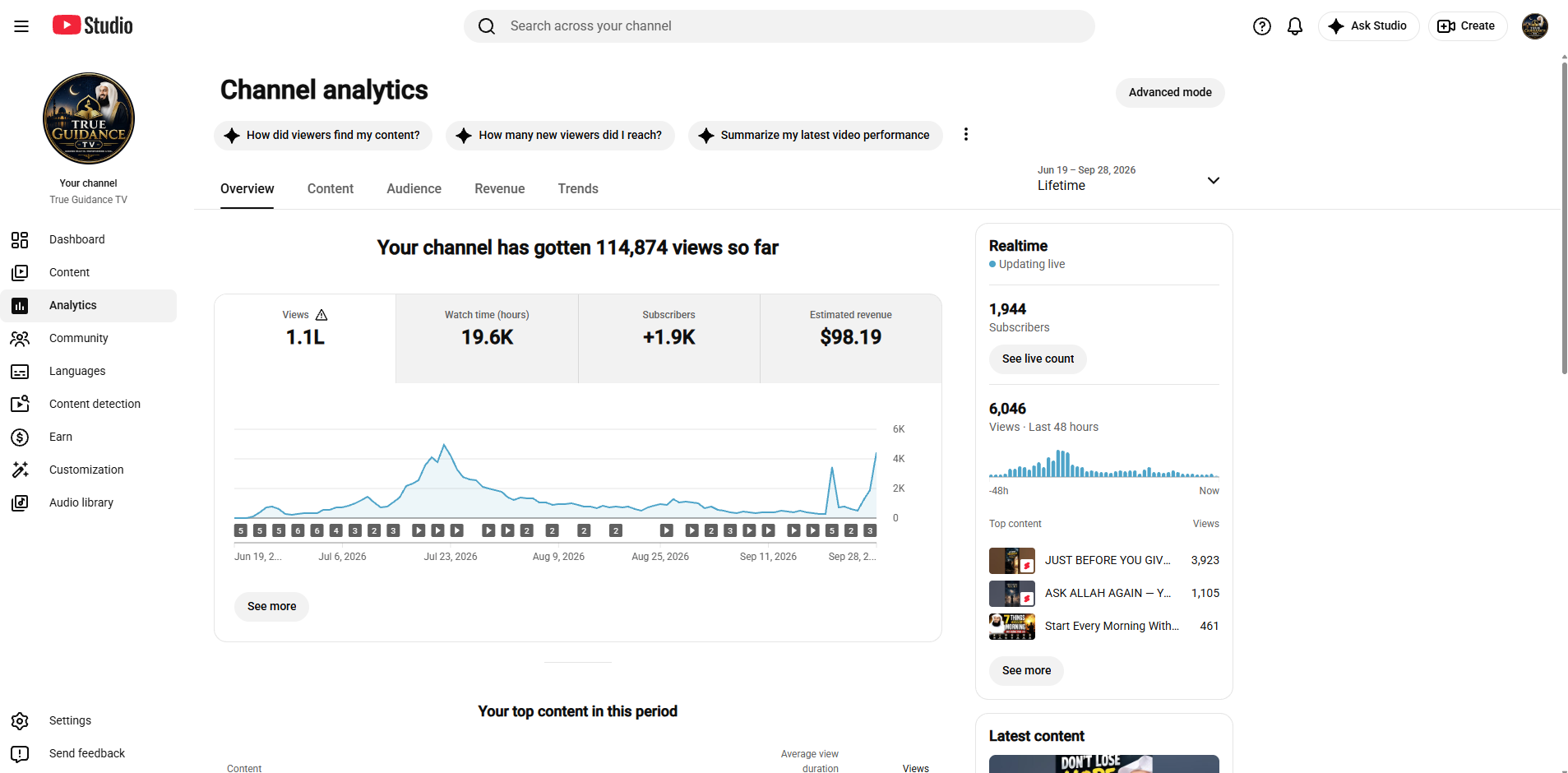The height and width of the screenshot is (773, 1568).
Task: Switch to the Trends tab
Action: click(x=578, y=188)
